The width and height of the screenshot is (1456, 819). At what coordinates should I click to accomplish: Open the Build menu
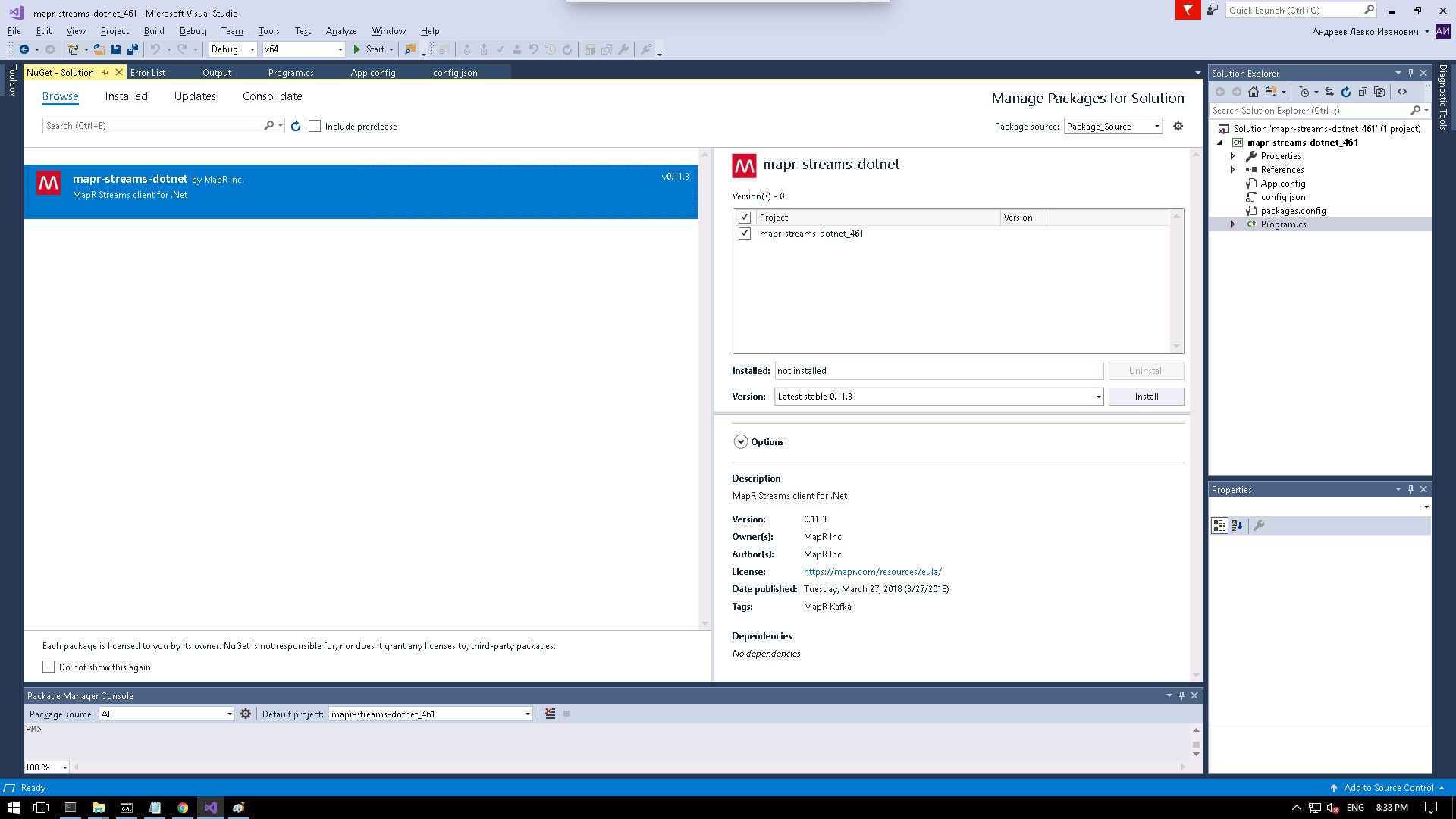(x=154, y=31)
